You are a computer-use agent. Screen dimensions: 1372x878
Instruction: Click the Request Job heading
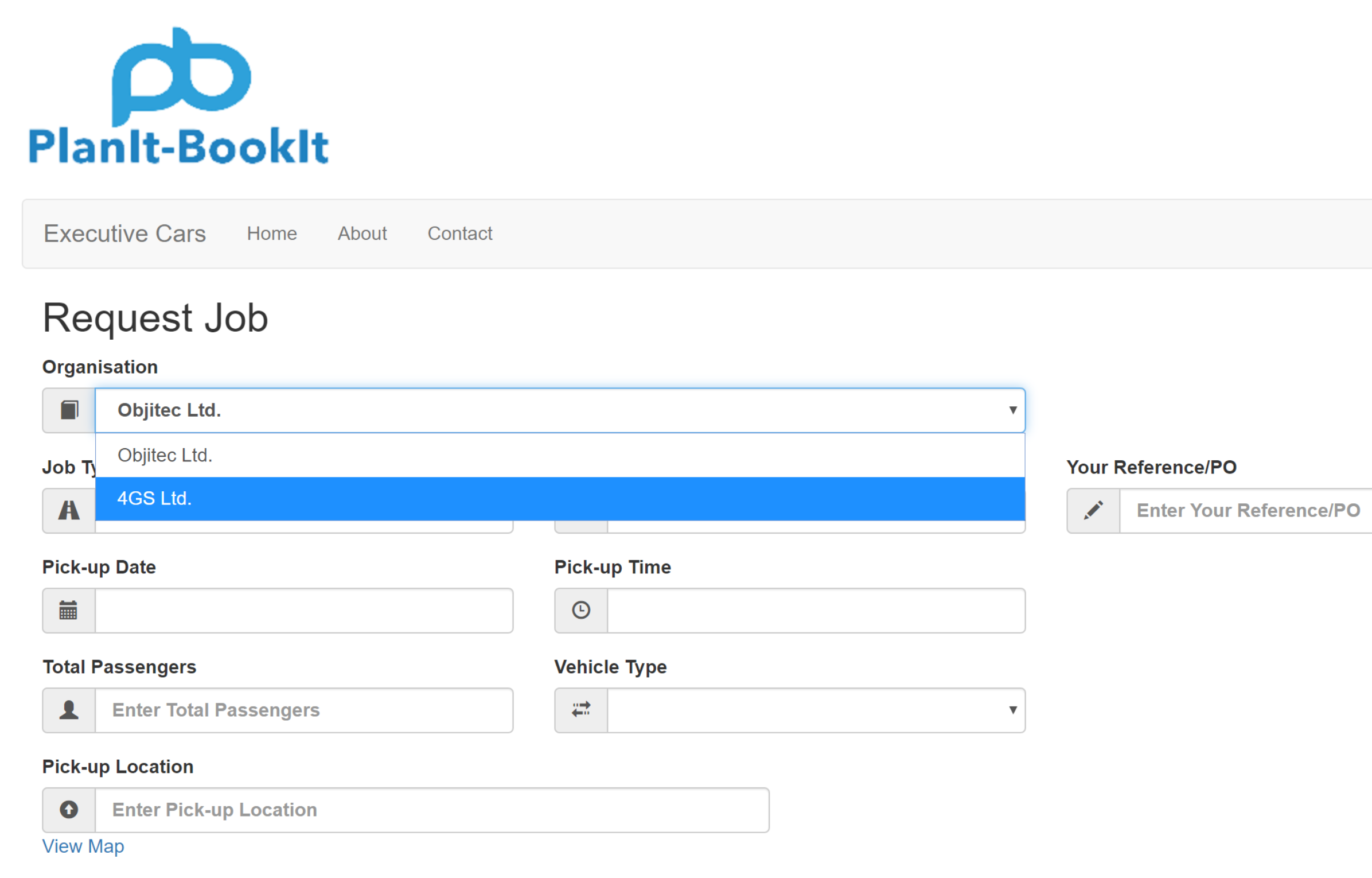155,318
